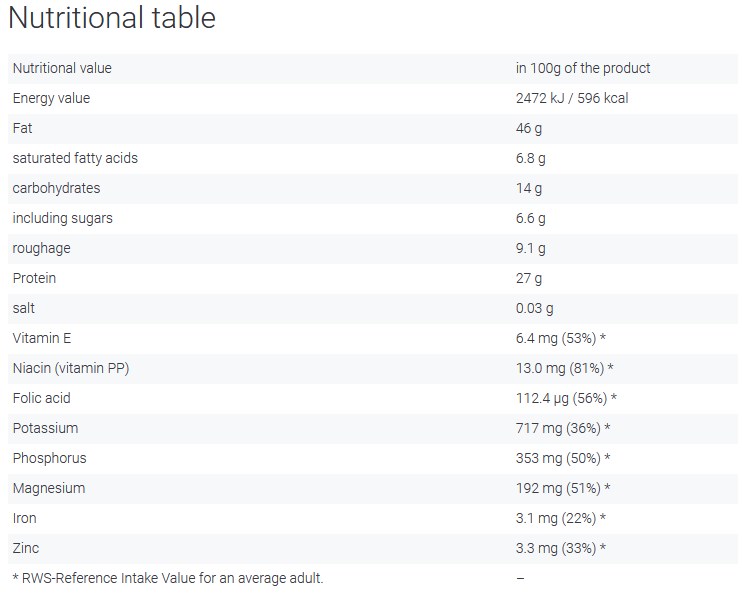Select the in 100g of the product header
Screen dimensions: 742x599
coord(583,69)
